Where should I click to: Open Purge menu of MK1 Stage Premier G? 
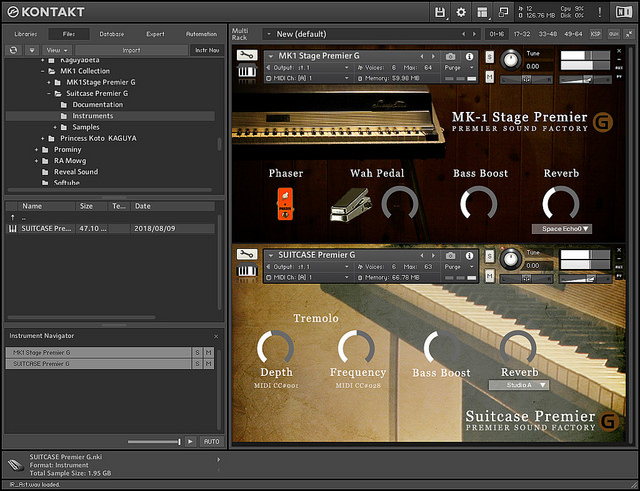pos(459,68)
